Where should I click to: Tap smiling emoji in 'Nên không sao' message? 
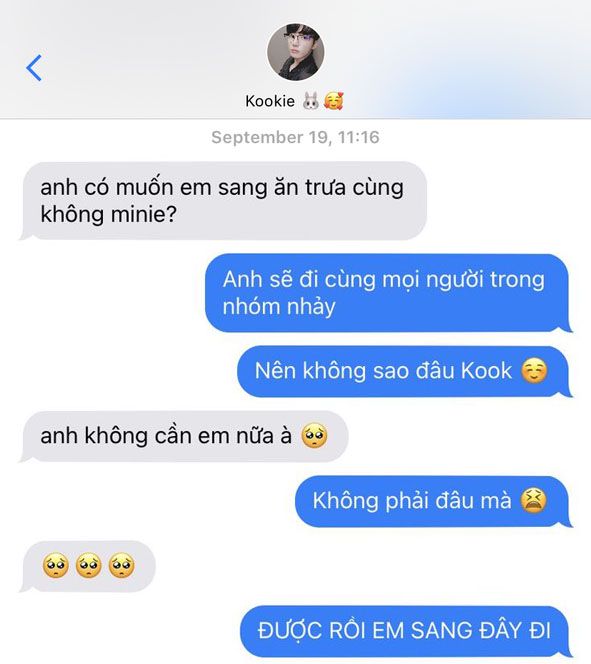[534, 371]
